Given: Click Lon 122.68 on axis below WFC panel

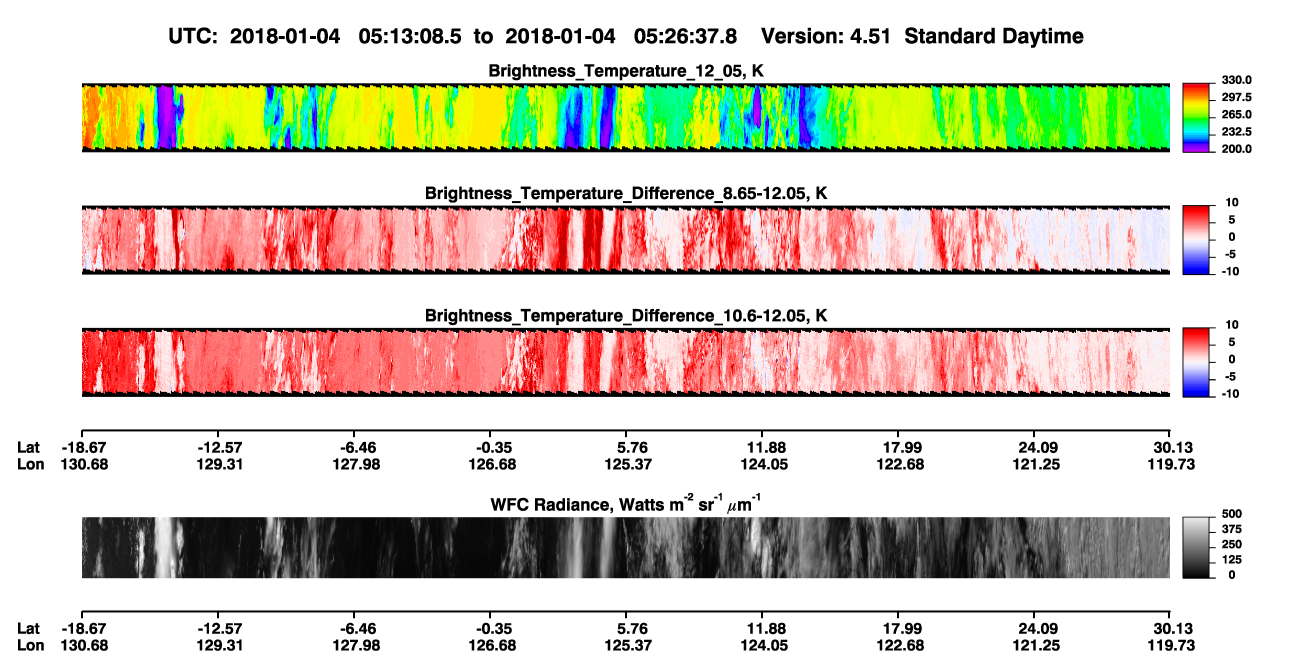Looking at the screenshot, I should pyautogui.click(x=898, y=646).
